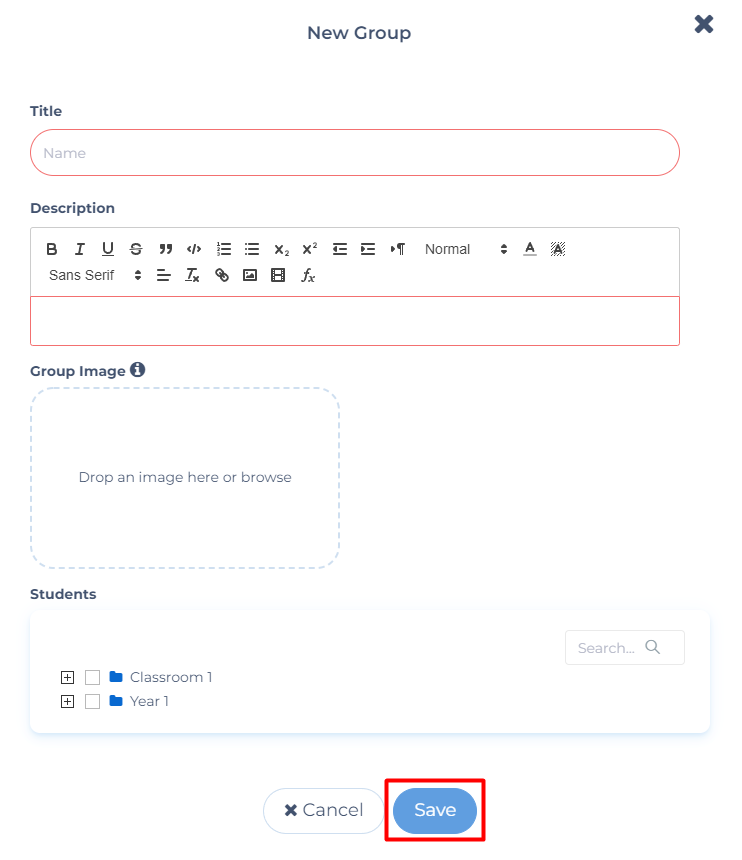This screenshot has height=860, width=742.
Task: Start an ordered numbered list
Action: point(224,249)
